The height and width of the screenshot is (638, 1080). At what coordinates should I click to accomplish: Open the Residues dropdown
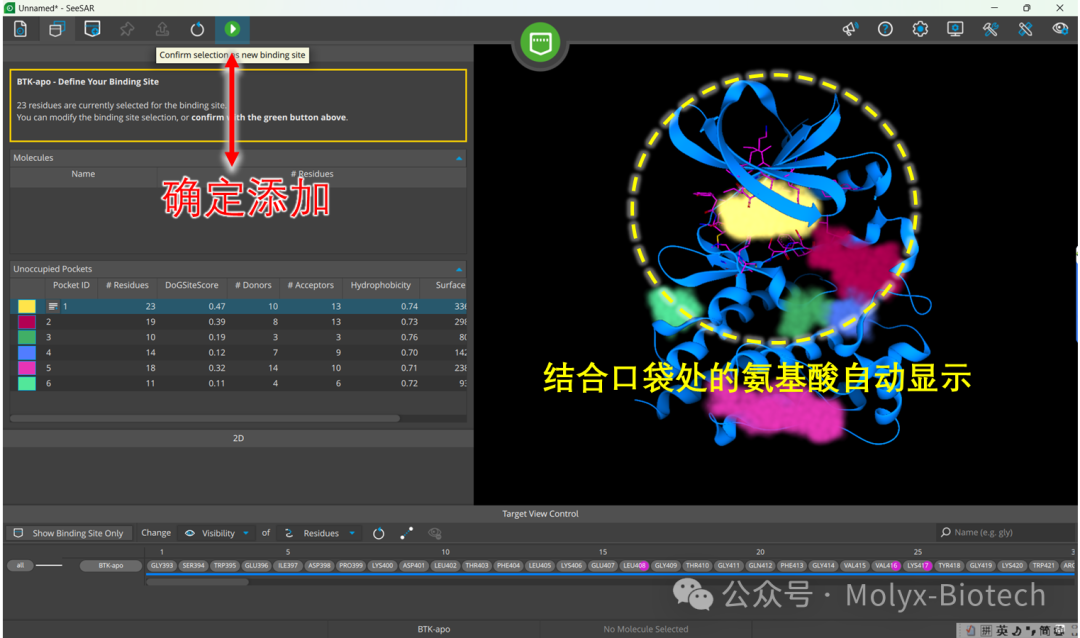pyautogui.click(x=320, y=533)
